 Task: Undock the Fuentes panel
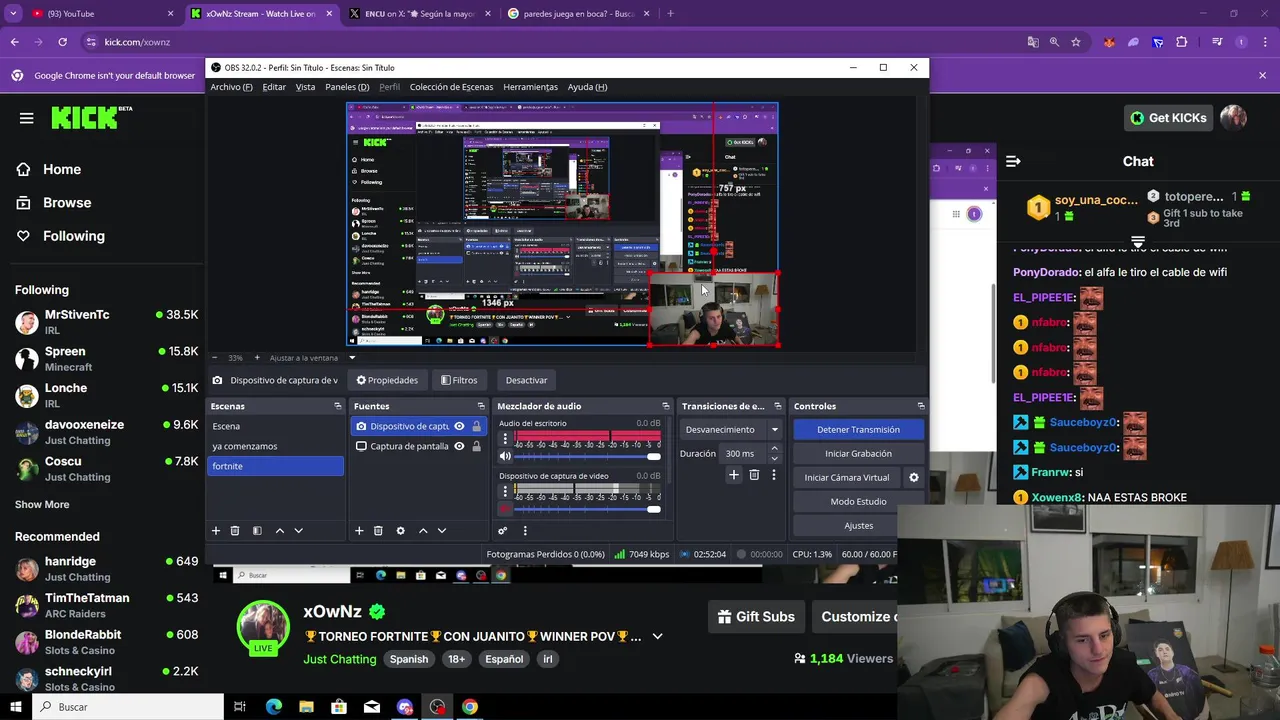[480, 406]
